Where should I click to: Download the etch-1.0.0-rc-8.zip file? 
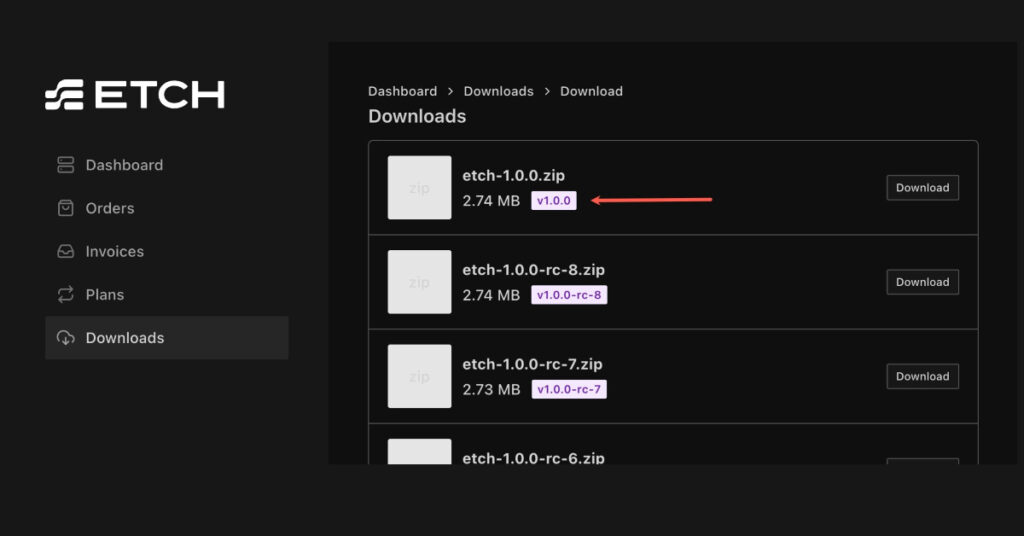tap(922, 282)
